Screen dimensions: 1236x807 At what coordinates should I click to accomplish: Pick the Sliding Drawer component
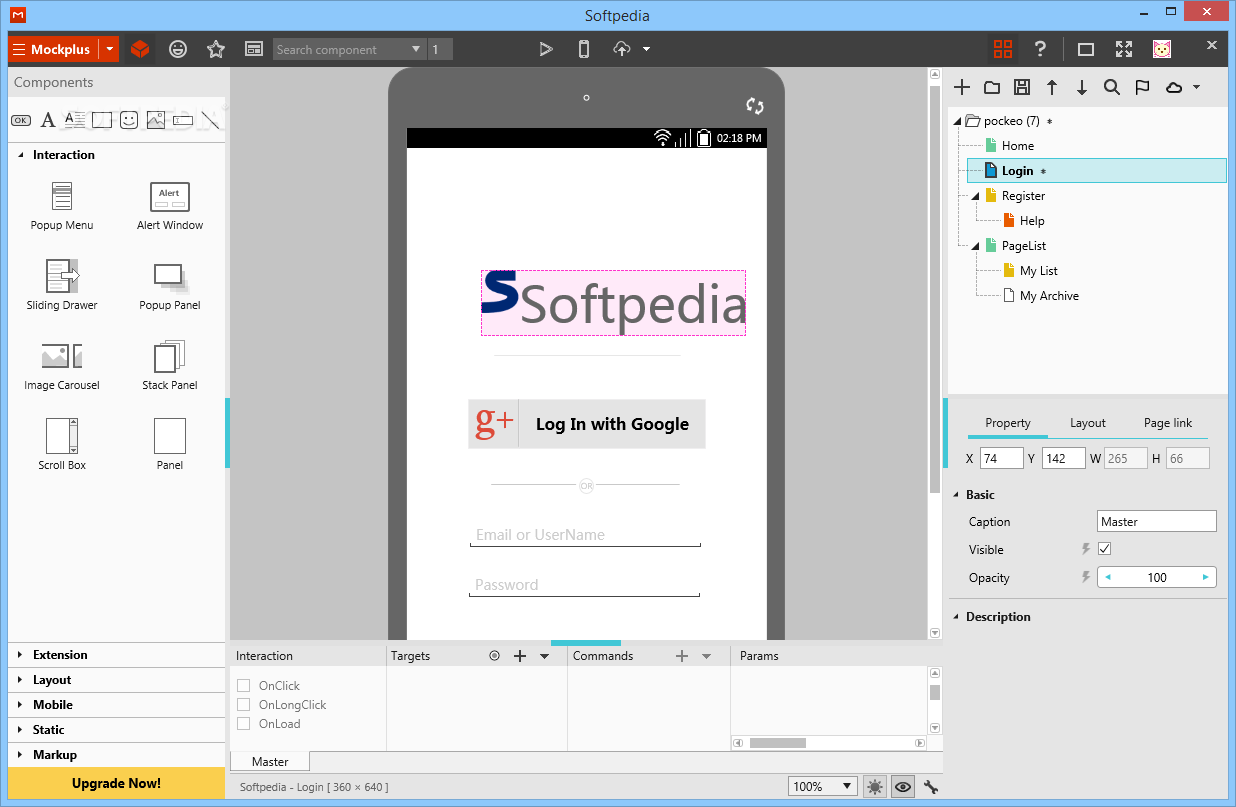coord(62,285)
